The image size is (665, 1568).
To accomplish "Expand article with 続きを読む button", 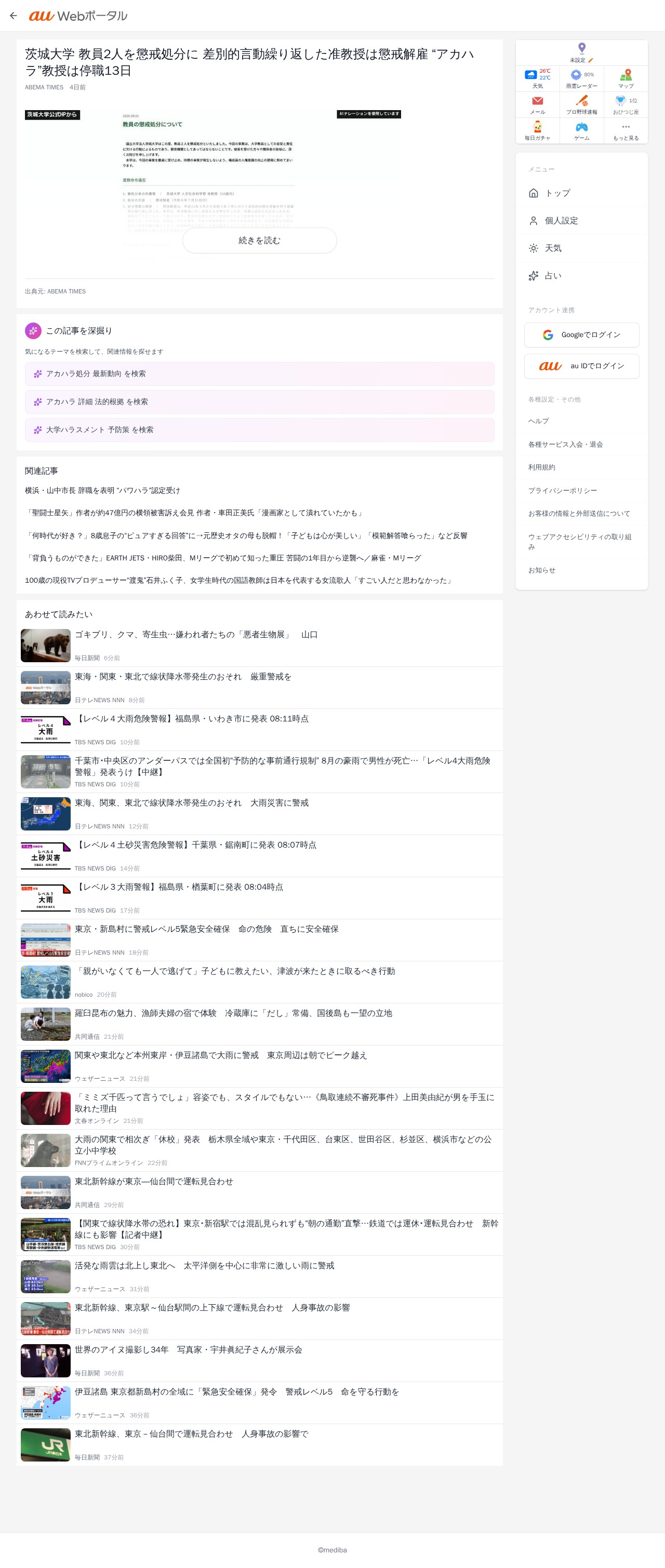I will [x=259, y=240].
